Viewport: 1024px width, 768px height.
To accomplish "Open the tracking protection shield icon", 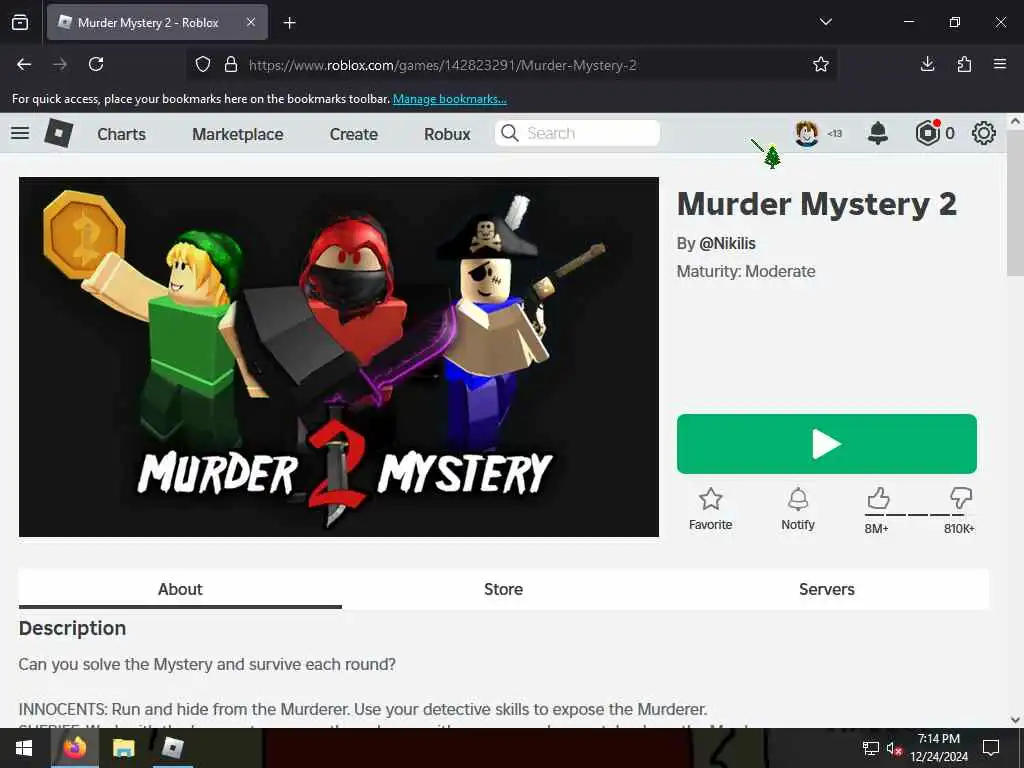I will (203, 64).
